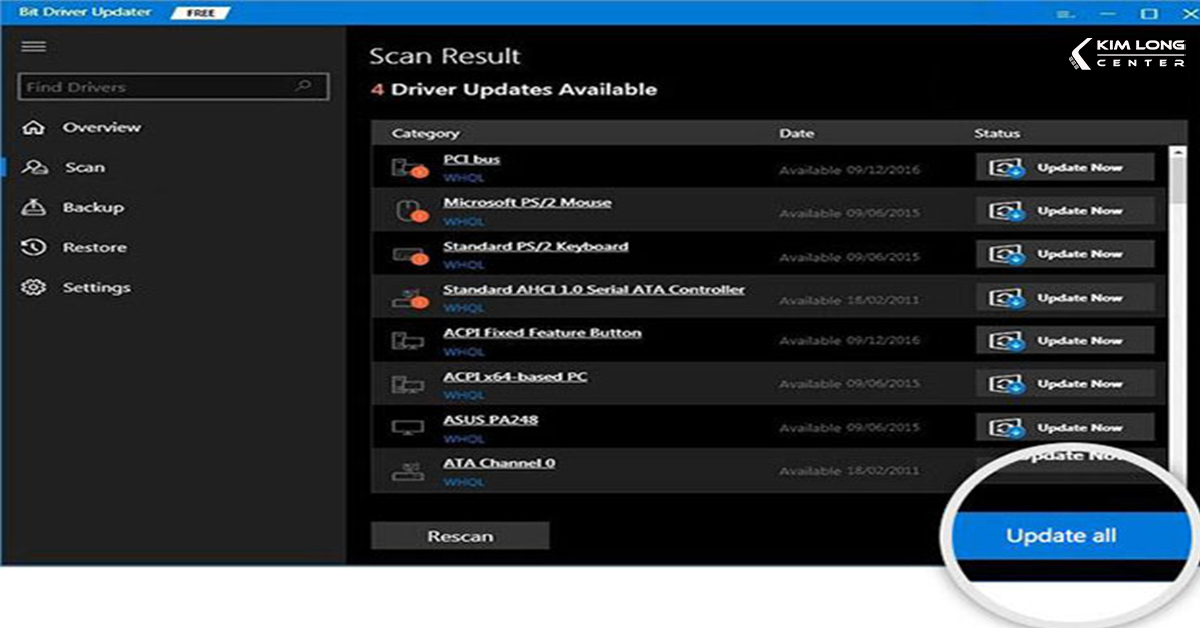Click the Backup sidebar icon

(35, 207)
